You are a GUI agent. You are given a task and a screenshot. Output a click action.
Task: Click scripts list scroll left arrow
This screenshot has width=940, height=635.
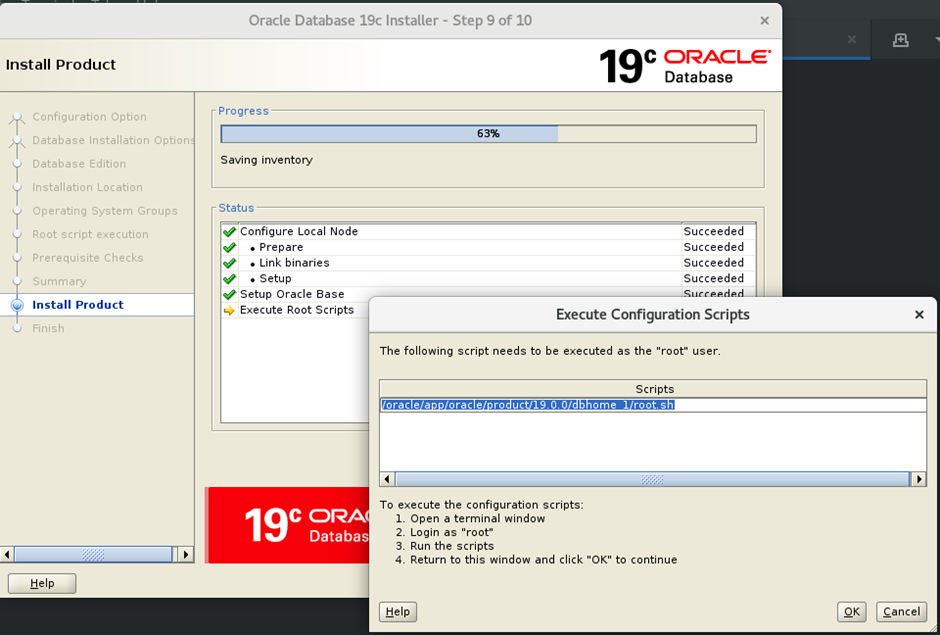387,479
